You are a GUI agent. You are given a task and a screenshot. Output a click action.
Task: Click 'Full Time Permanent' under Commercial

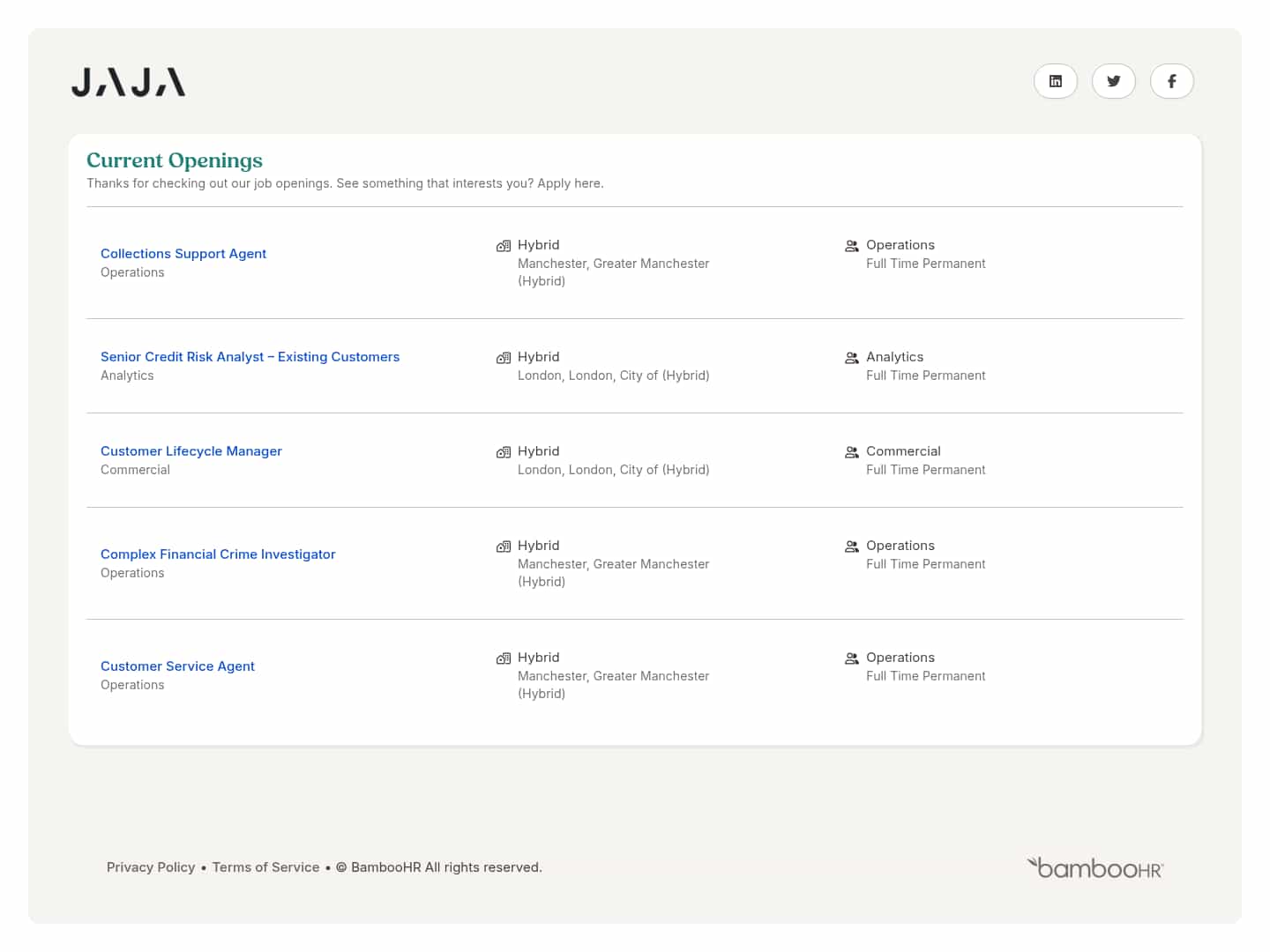926,470
